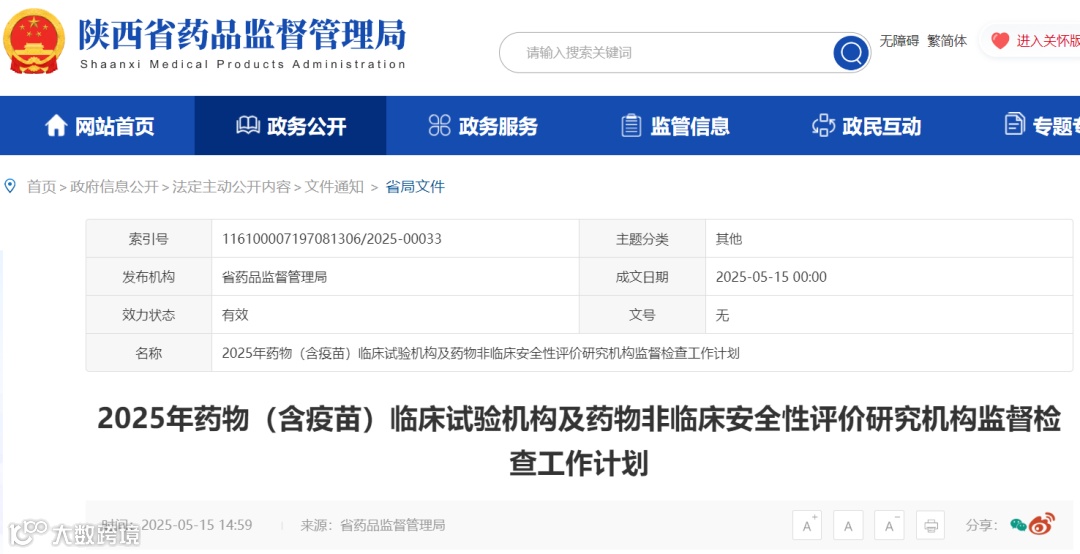Viewport: 1080px width, 554px height.
Task: Open the 政务服务 menu
Action: (x=482, y=125)
